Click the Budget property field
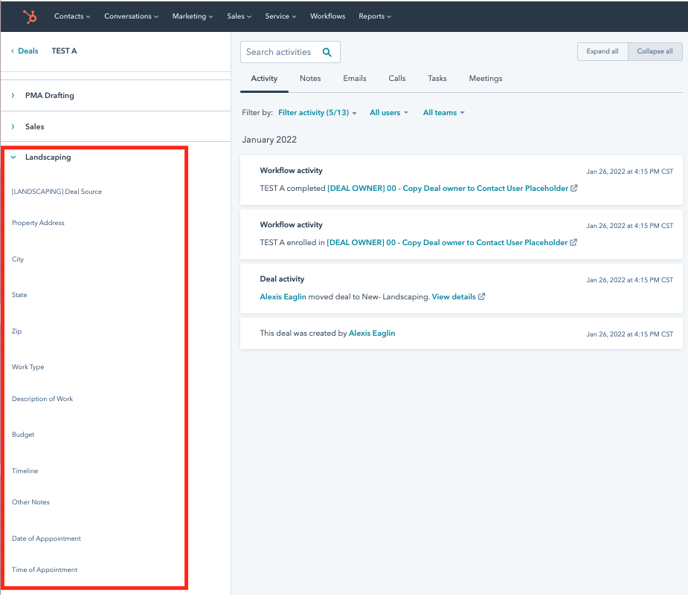 click(x=23, y=434)
